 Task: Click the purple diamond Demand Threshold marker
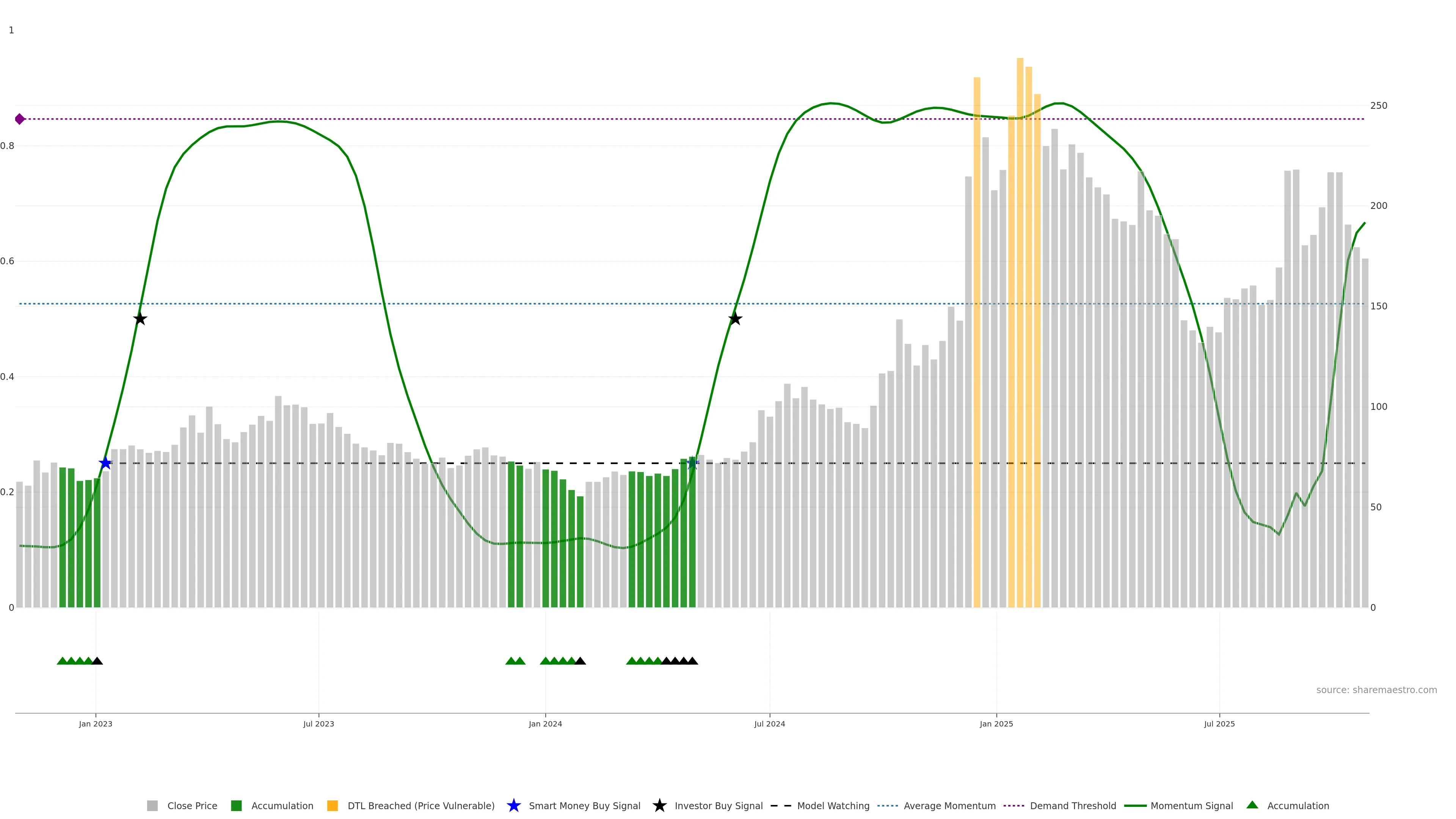(20, 119)
